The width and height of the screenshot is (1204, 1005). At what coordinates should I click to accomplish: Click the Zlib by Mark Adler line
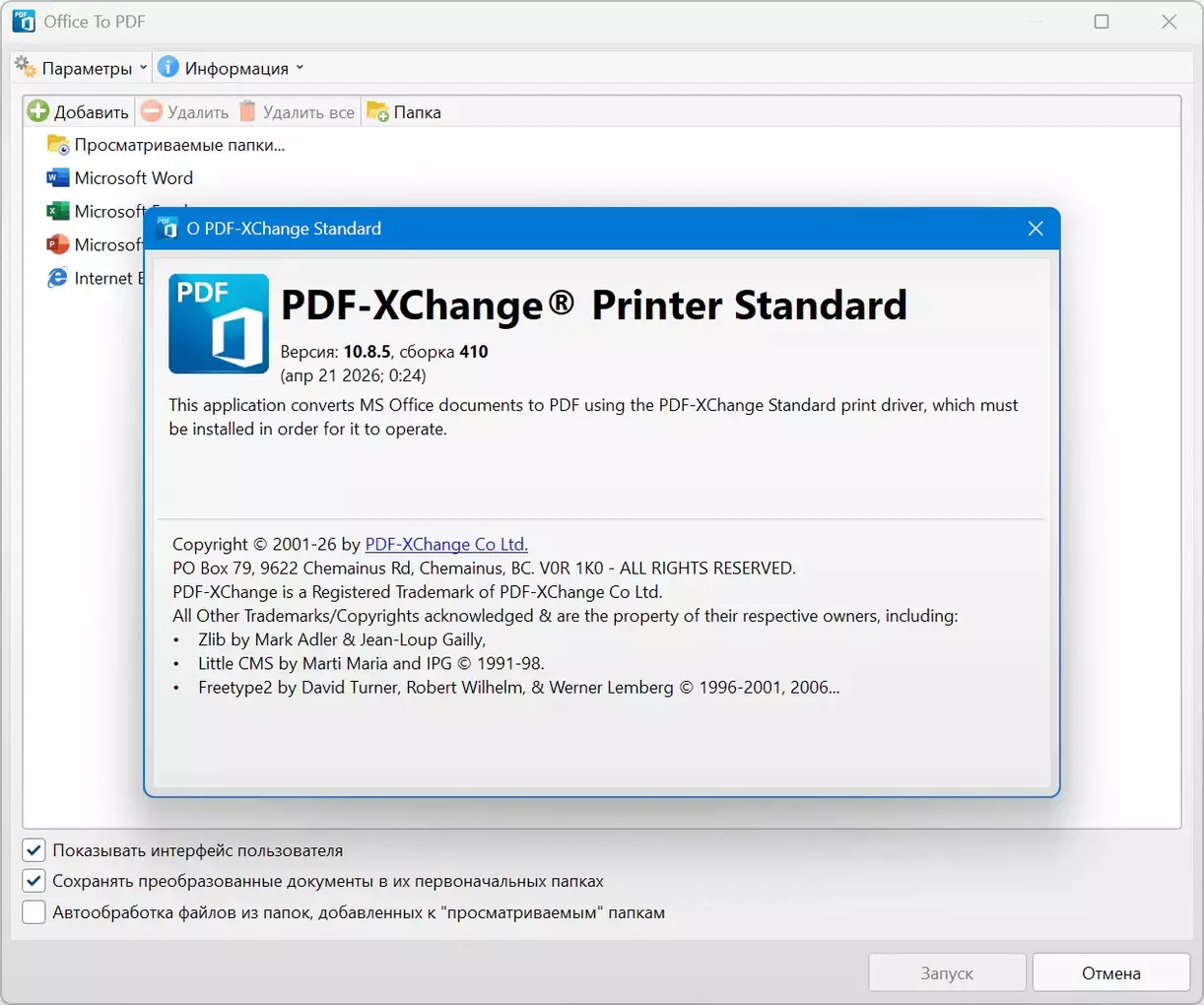[342, 639]
